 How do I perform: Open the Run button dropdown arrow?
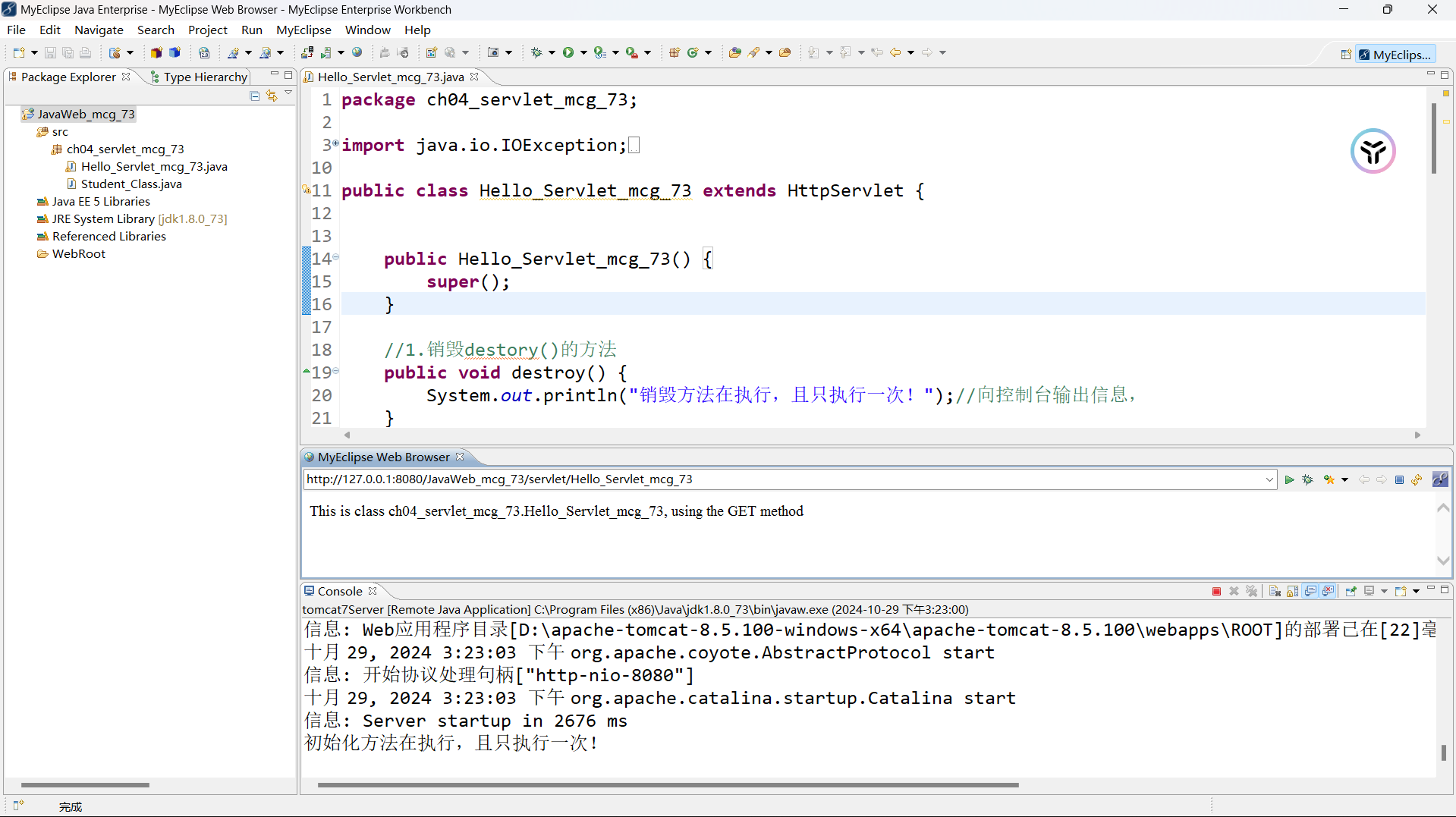click(x=583, y=52)
